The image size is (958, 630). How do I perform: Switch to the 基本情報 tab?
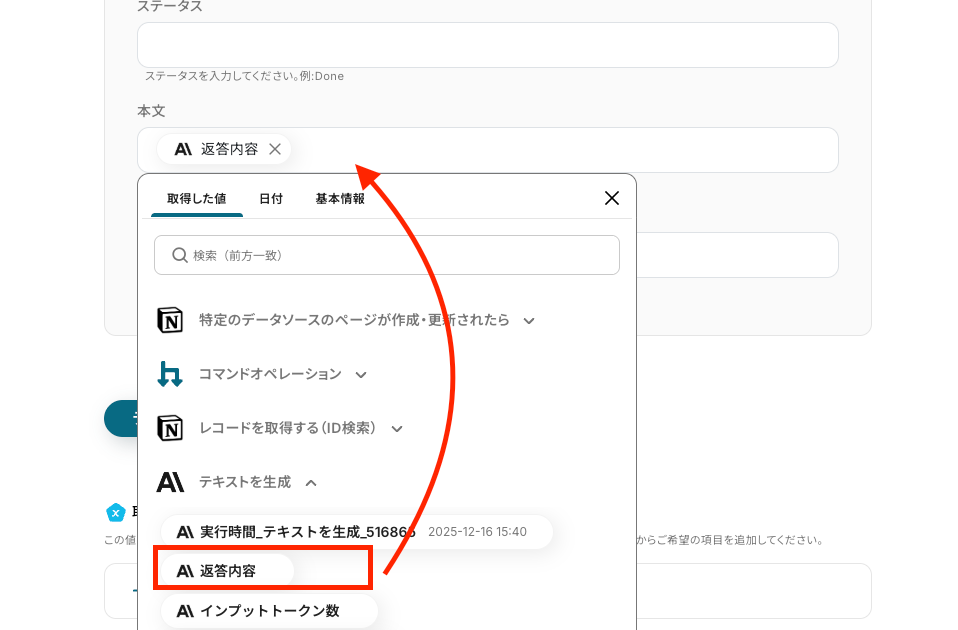tap(340, 199)
